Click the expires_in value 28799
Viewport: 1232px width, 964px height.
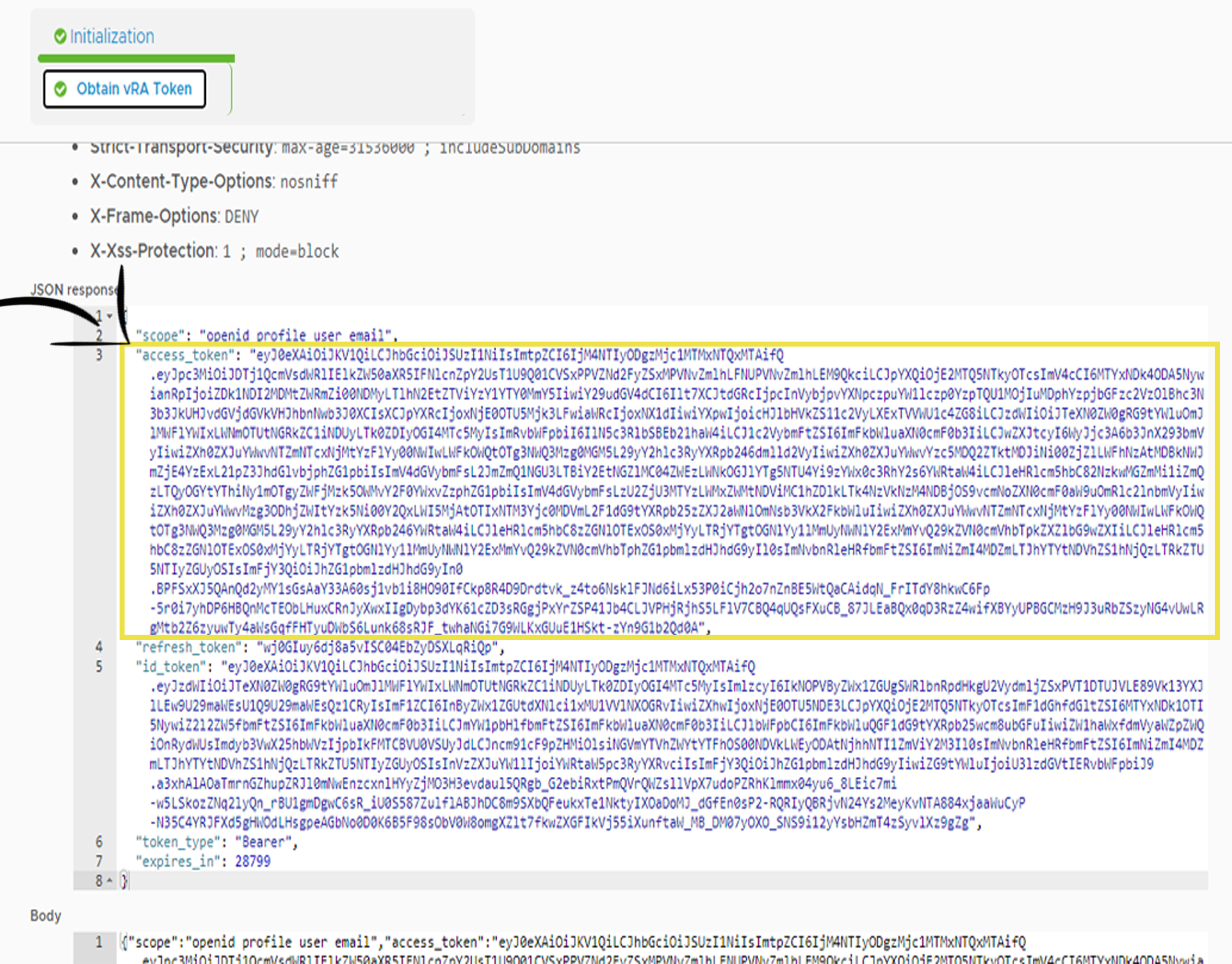[x=253, y=861]
